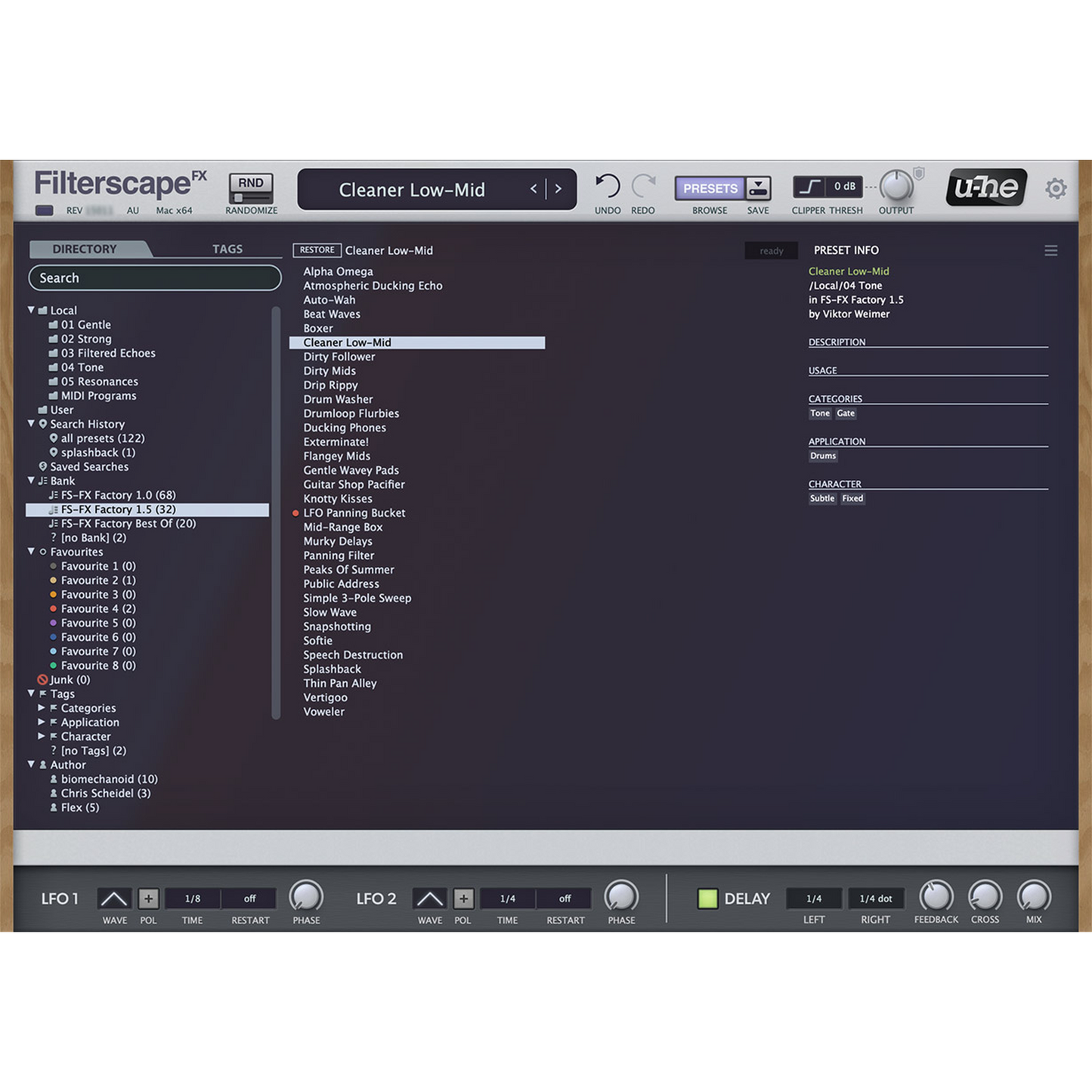Switch to the Tags tab
The height and width of the screenshot is (1092, 1092).
point(227,249)
